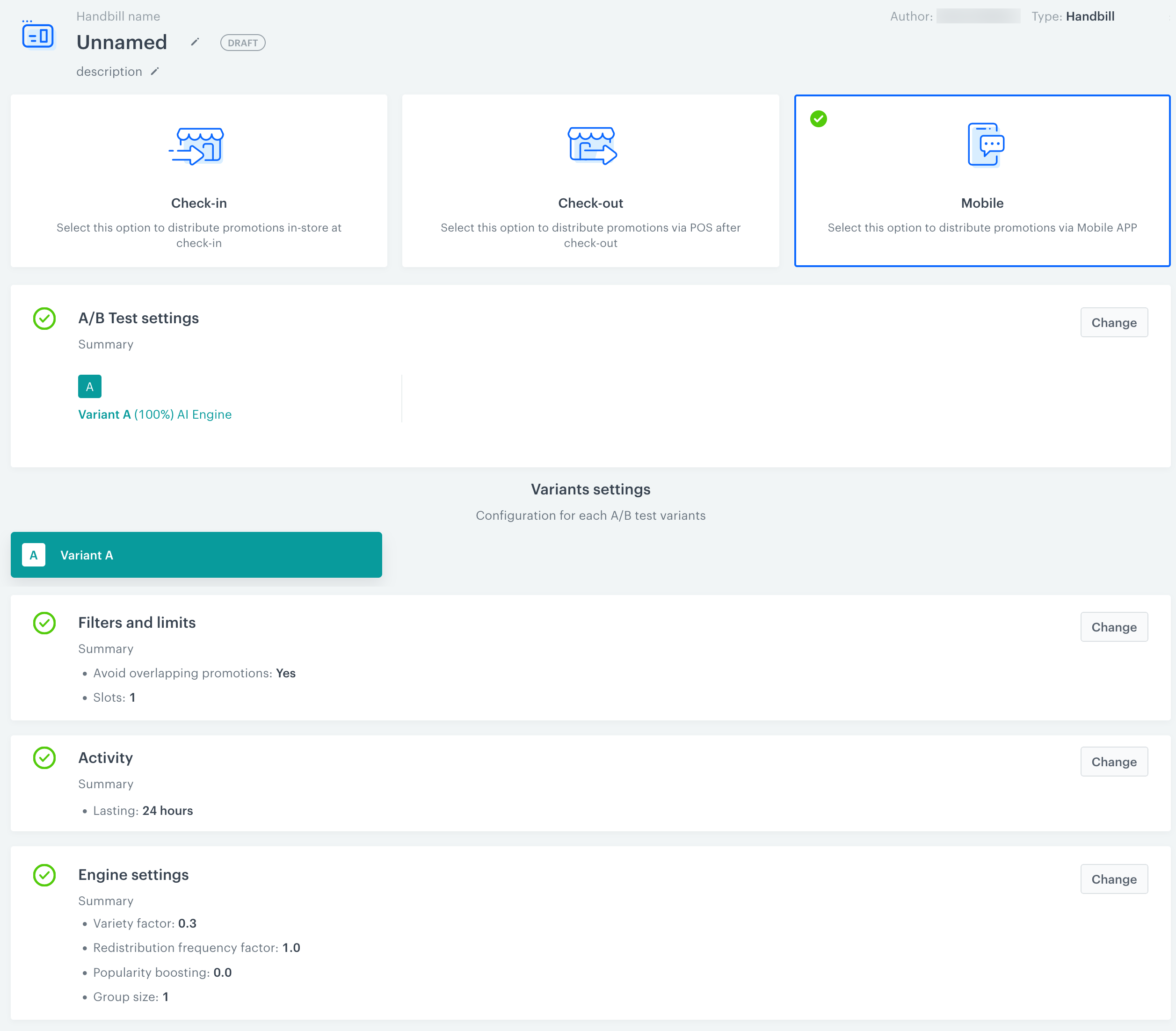Switch to the Variant A tab

click(196, 555)
